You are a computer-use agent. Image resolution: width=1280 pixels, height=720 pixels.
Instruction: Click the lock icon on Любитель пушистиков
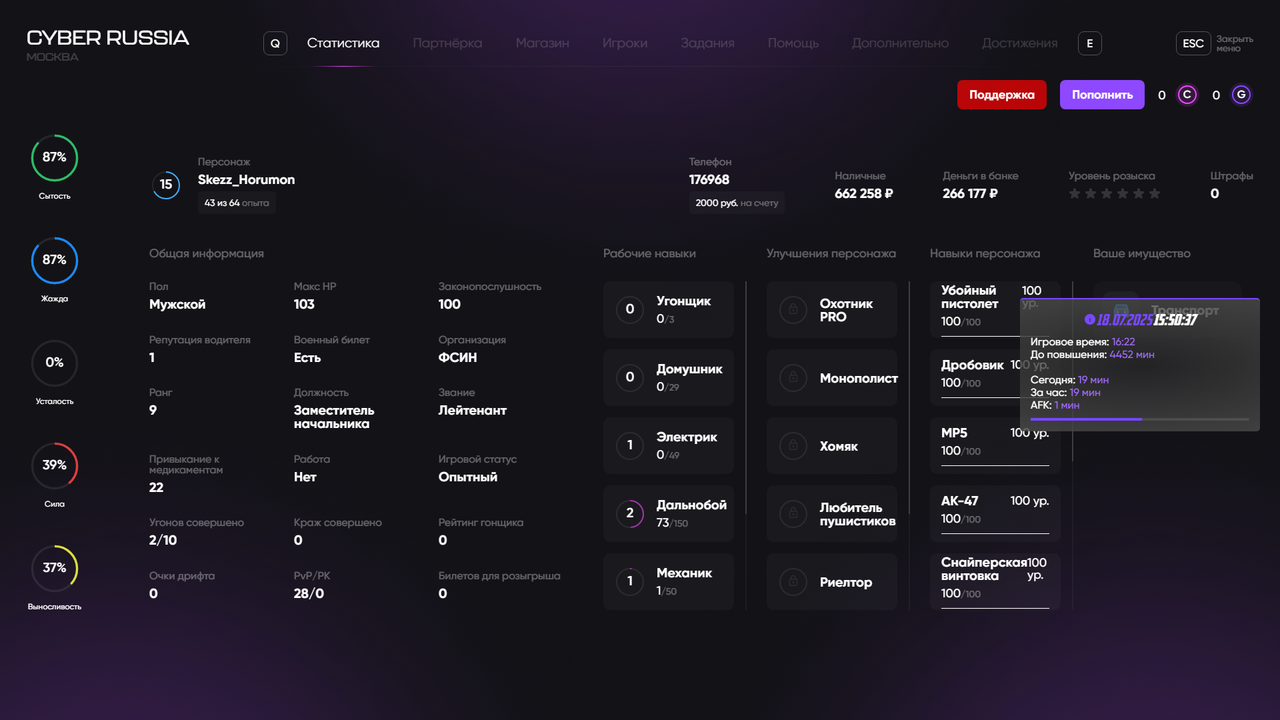[794, 514]
